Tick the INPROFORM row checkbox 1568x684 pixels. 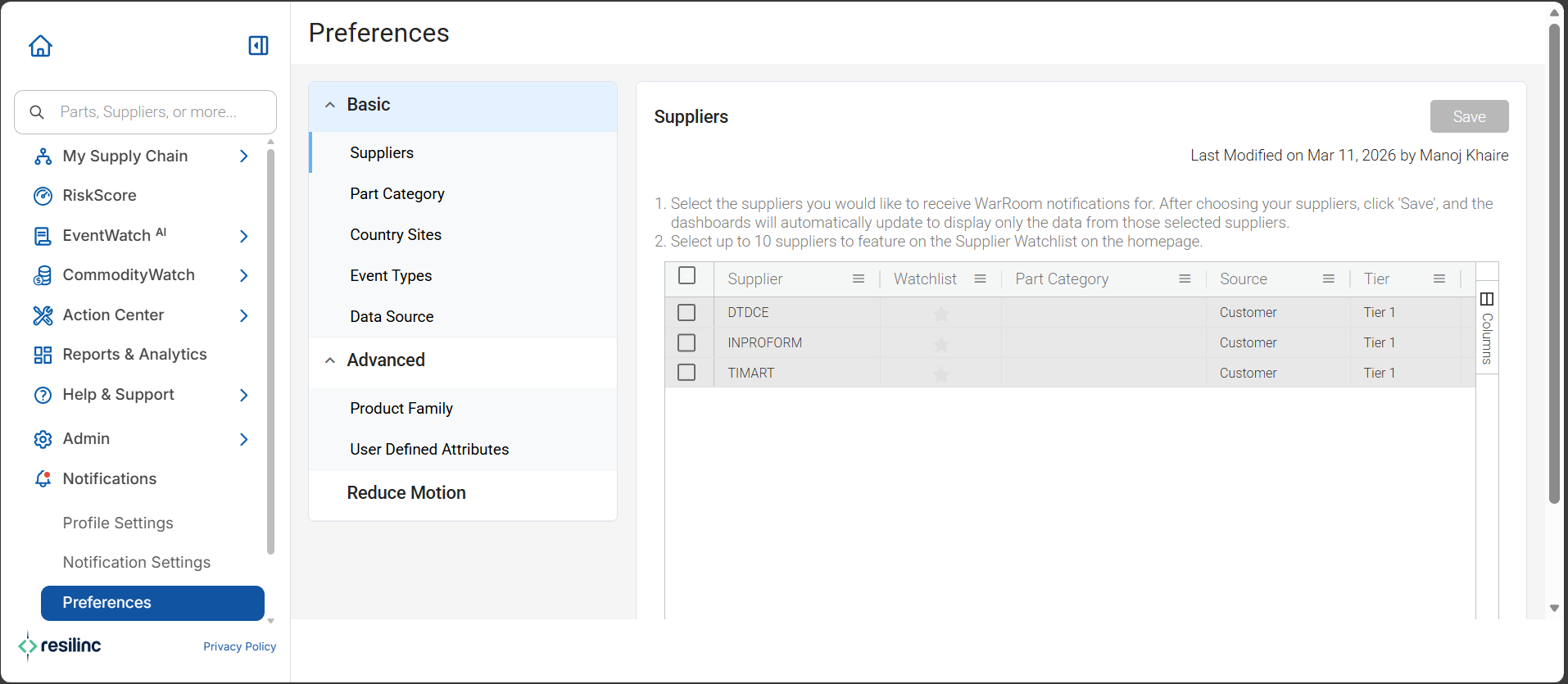click(x=687, y=342)
